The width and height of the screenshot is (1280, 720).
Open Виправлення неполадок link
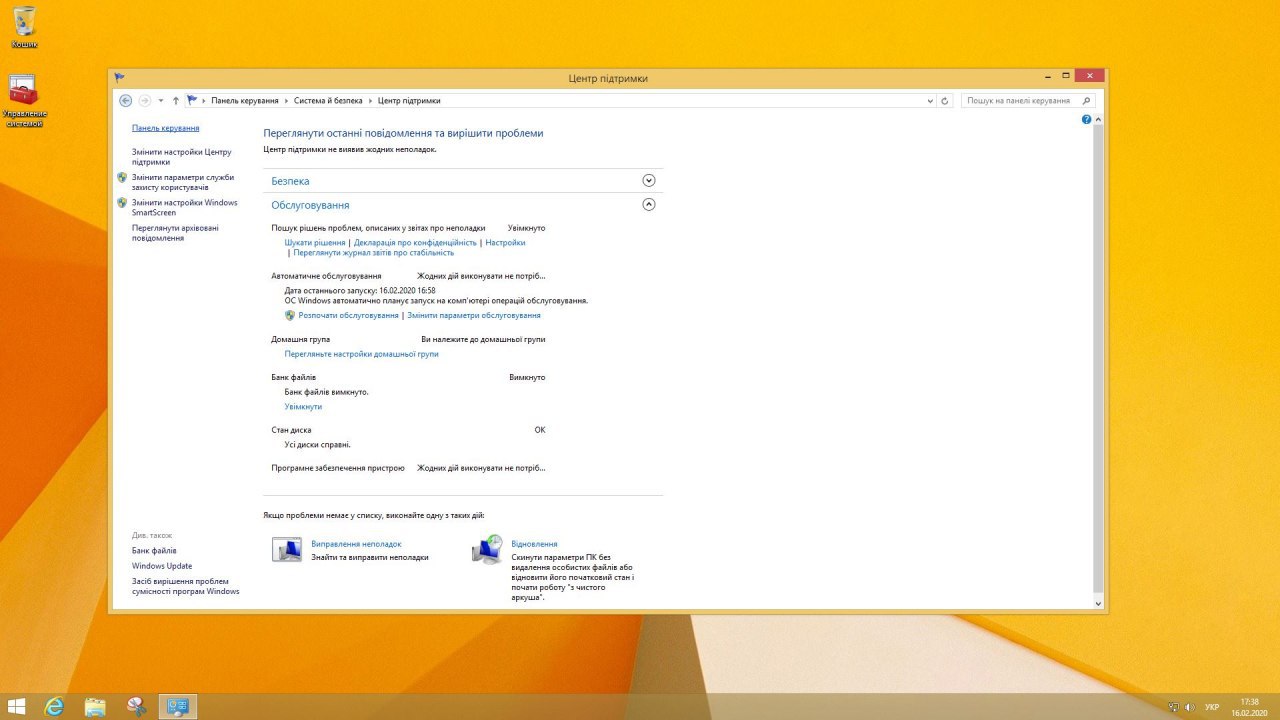(x=356, y=544)
